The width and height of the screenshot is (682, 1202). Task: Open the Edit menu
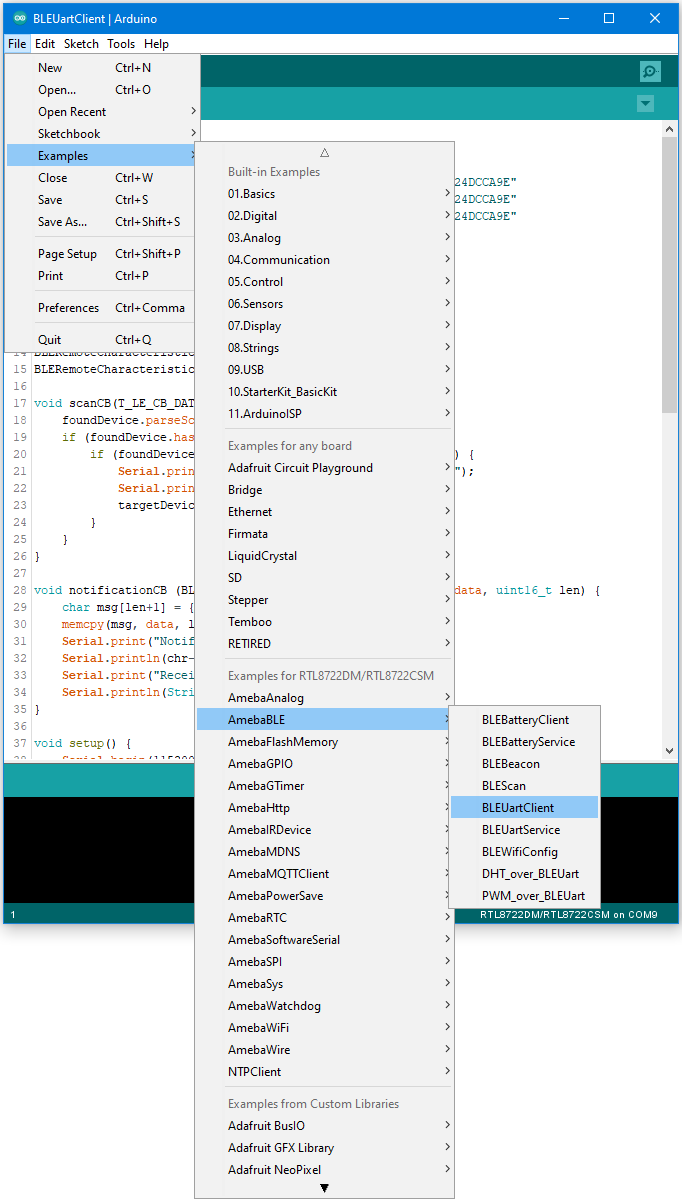click(x=45, y=44)
